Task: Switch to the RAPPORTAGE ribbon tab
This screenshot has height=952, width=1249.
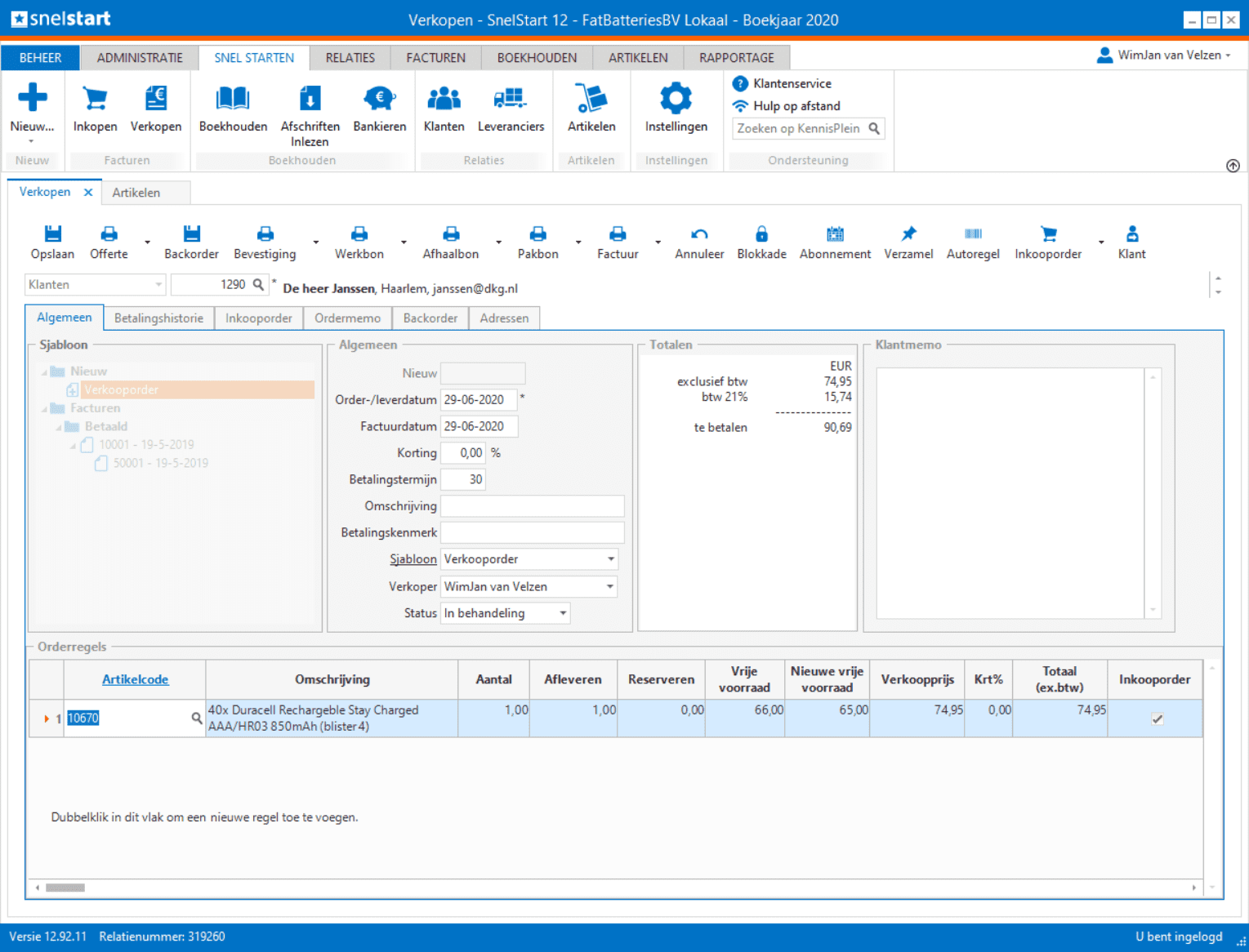Action: click(736, 58)
